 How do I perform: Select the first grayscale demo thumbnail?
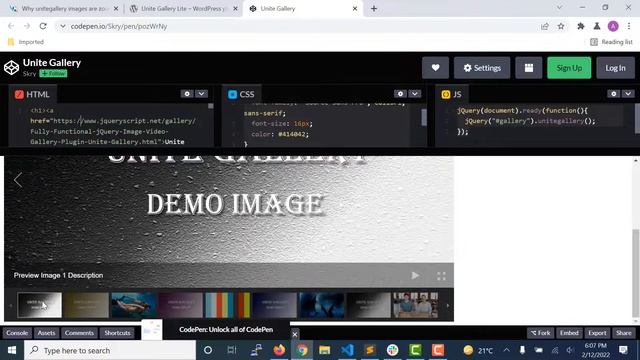tap(40, 304)
